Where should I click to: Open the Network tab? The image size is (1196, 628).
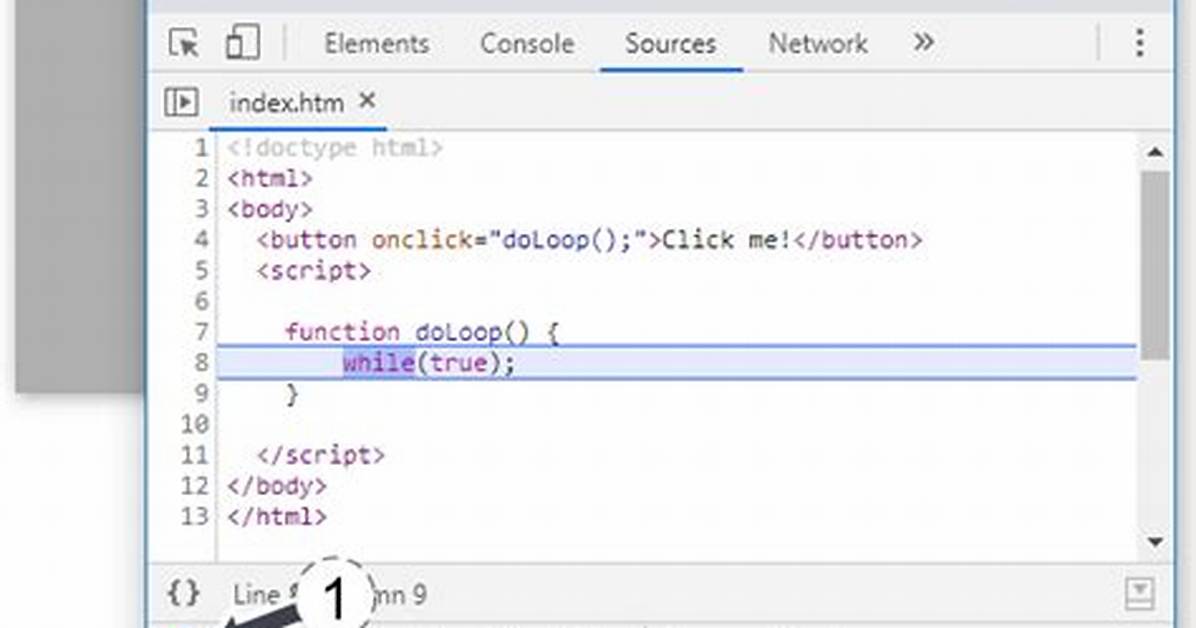818,43
